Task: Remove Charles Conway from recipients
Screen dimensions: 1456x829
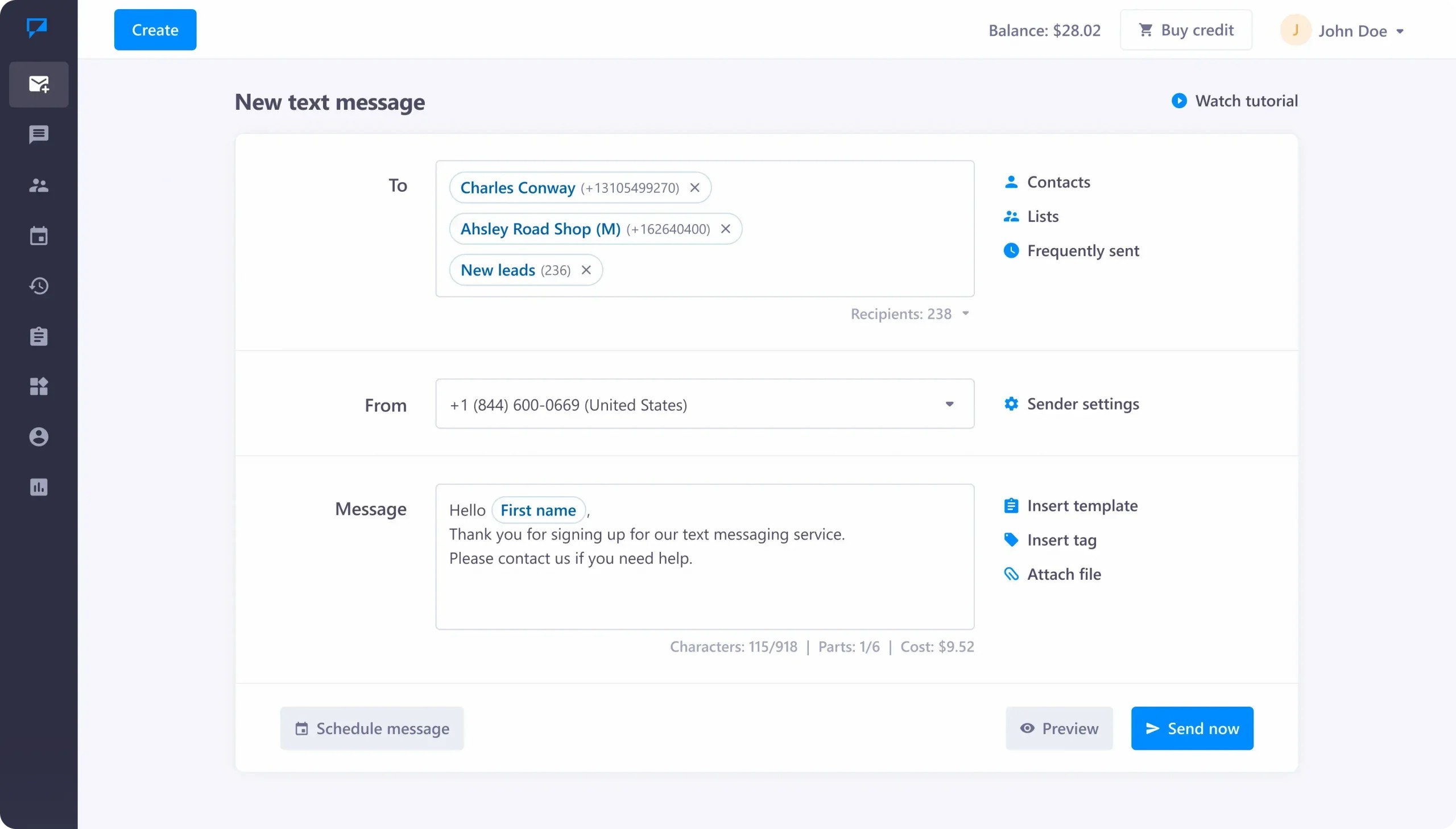Action: pyautogui.click(x=696, y=187)
